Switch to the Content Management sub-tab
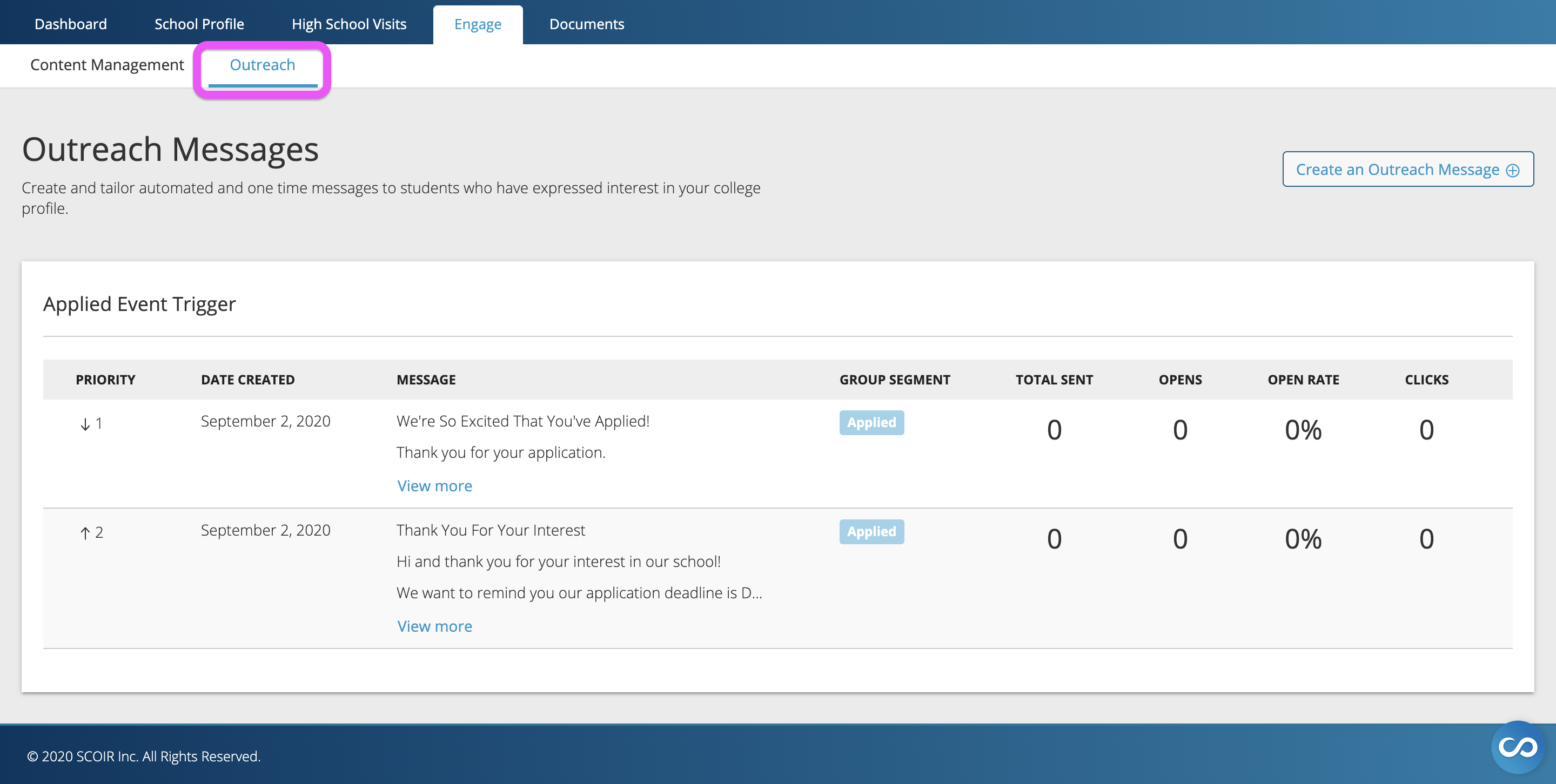This screenshot has width=1556, height=784. tap(107, 65)
